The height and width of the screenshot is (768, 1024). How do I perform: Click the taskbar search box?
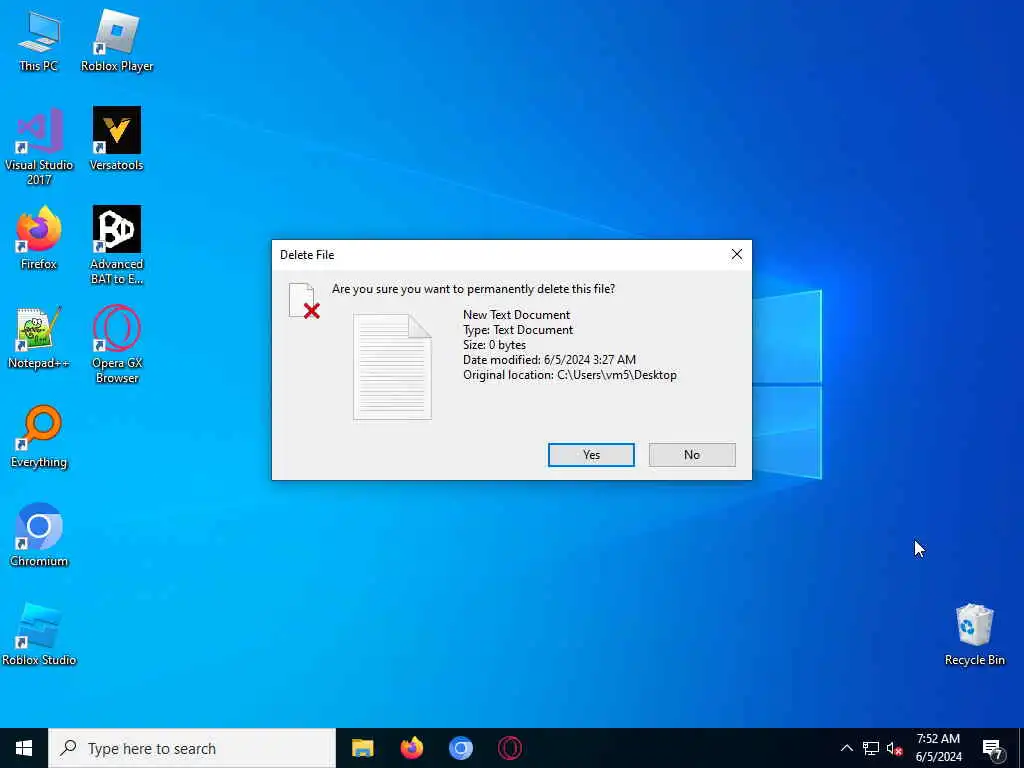pos(192,748)
